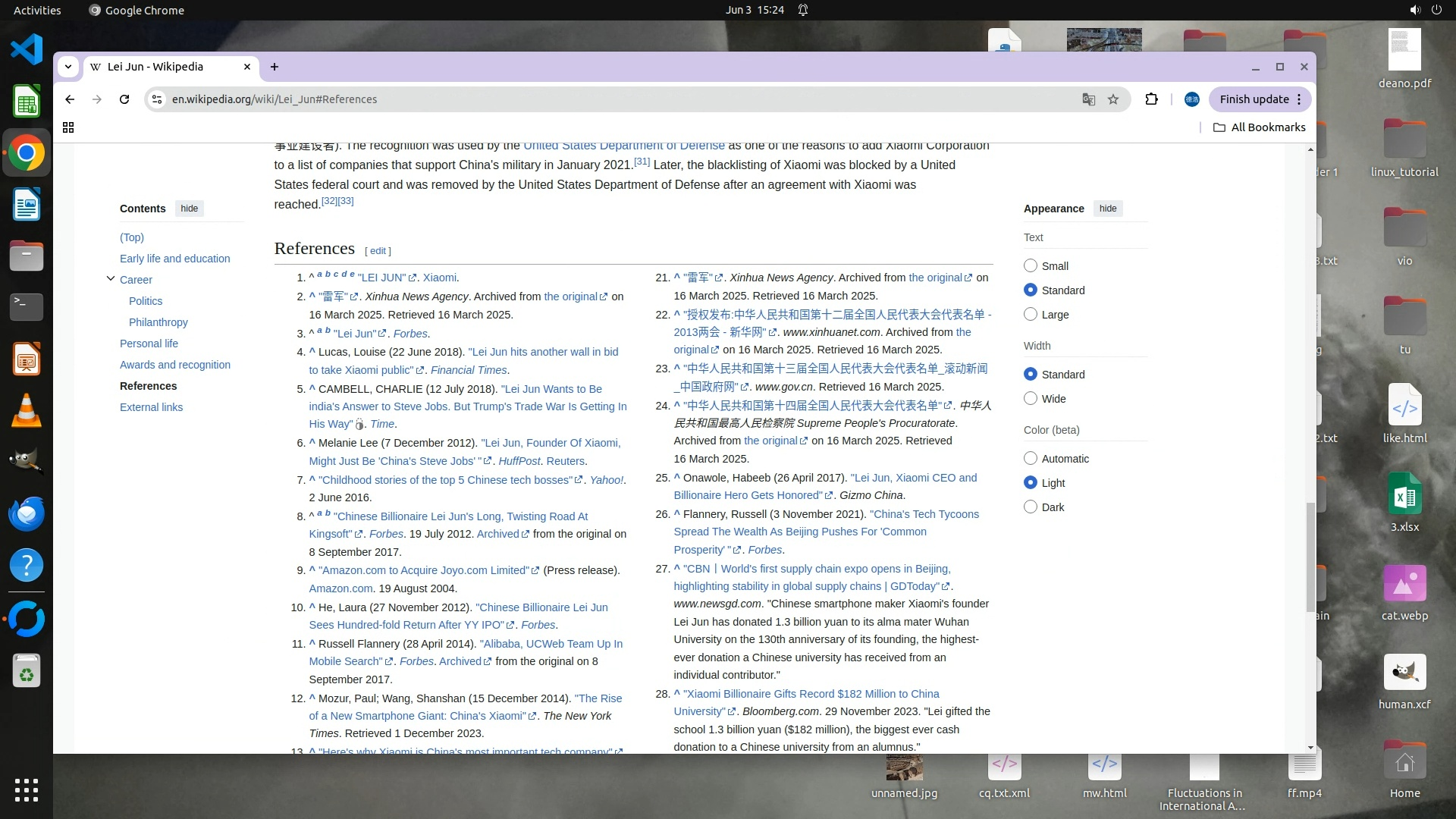Viewport: 1456px width, 819px height.
Task: Hide the Appearance panel
Action: 1108,209
